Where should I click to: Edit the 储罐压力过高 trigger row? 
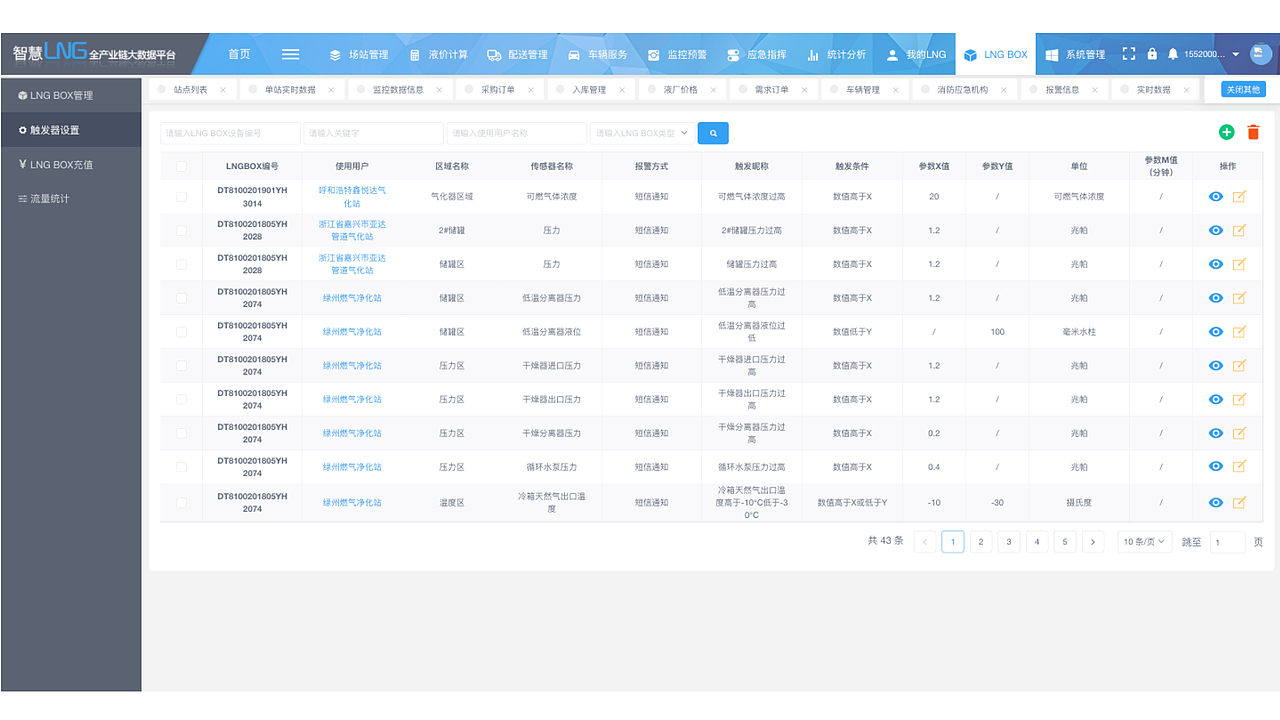pyautogui.click(x=1239, y=264)
